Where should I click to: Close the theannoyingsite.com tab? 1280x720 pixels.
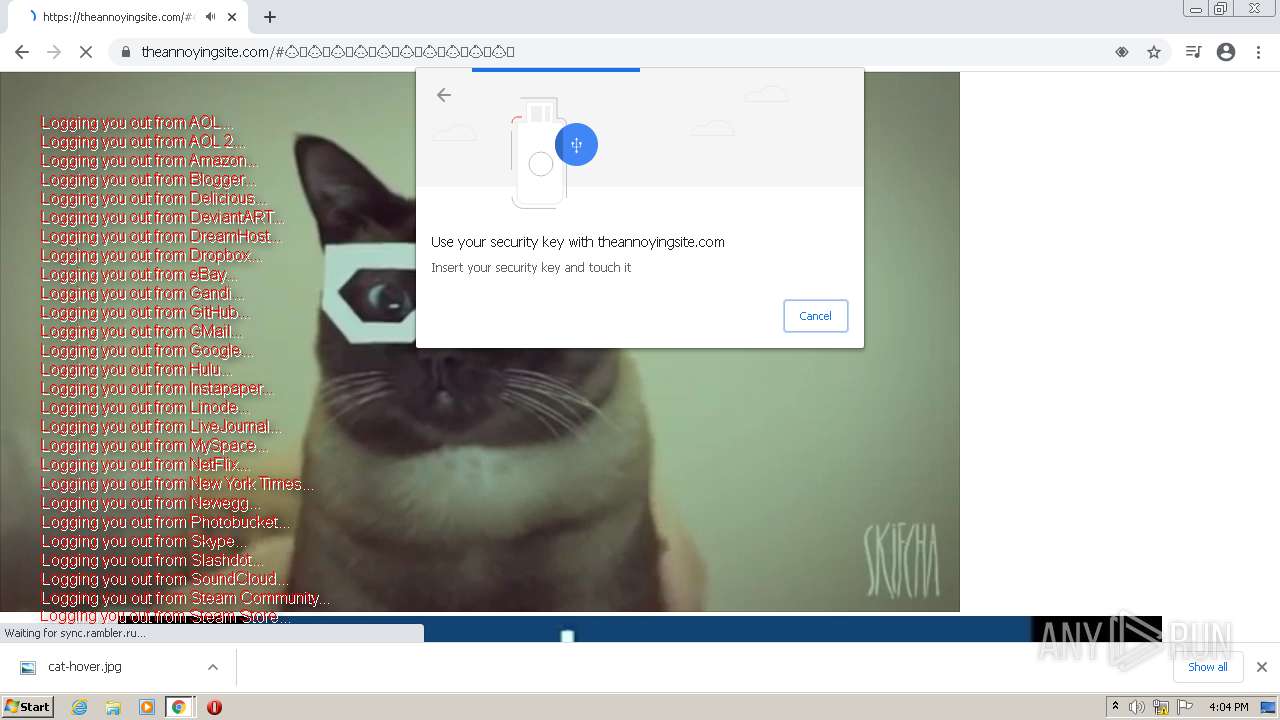click(x=232, y=17)
